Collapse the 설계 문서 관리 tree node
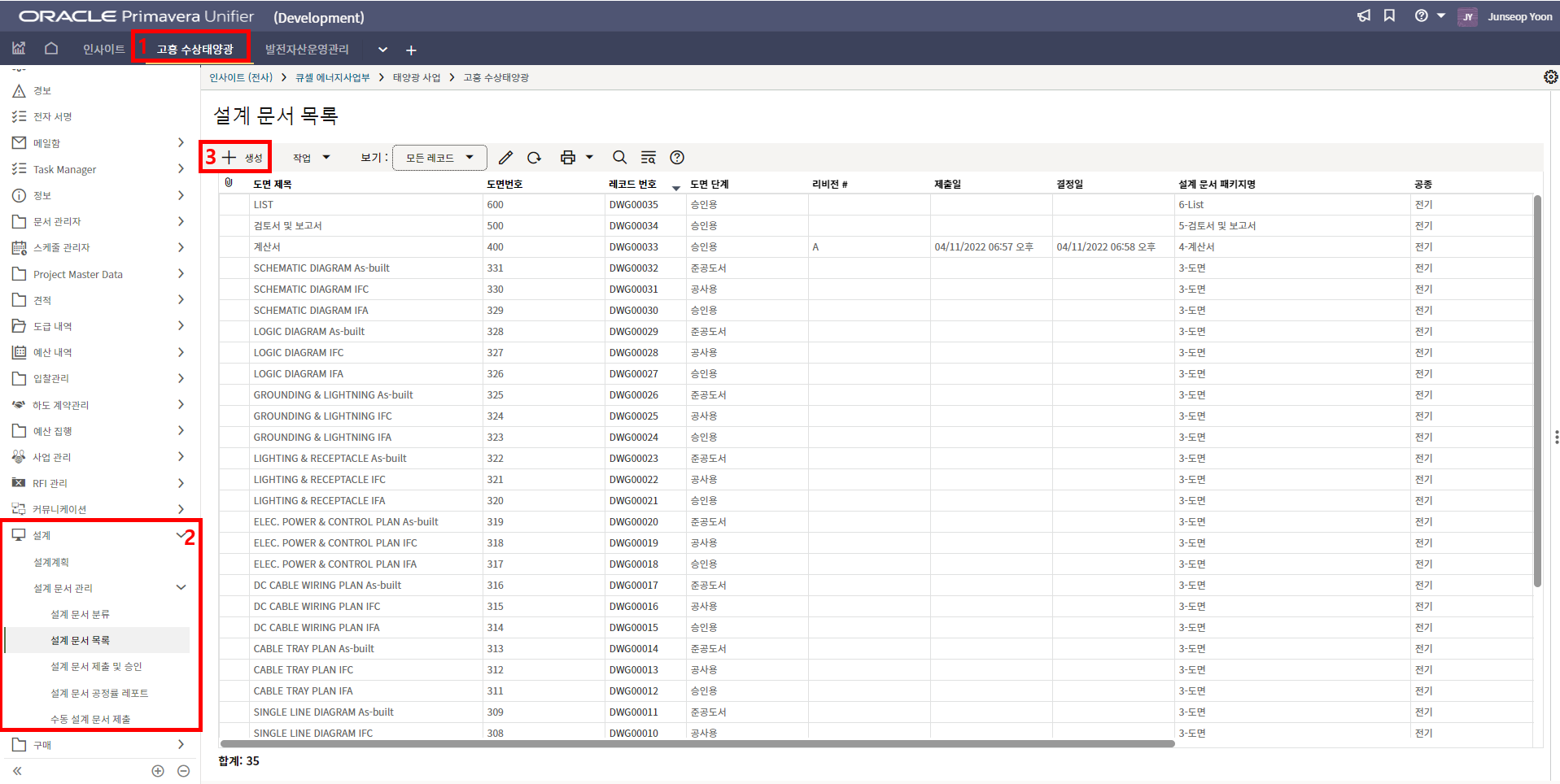The height and width of the screenshot is (784, 1560). point(181,588)
